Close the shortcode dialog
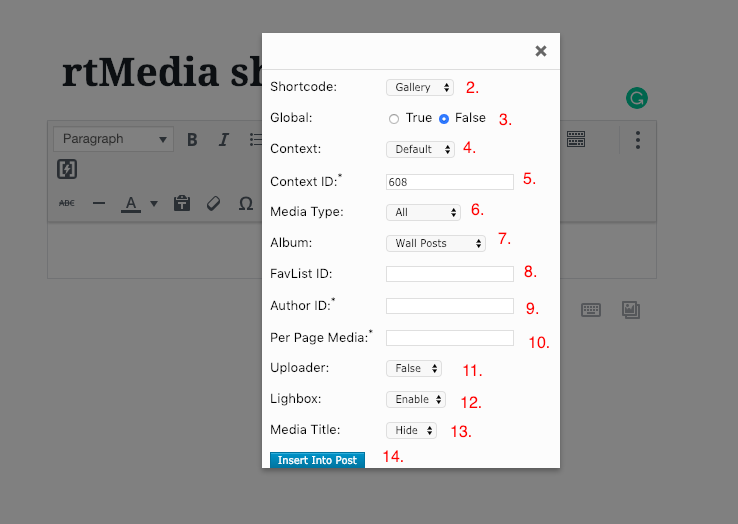Image resolution: width=738 pixels, height=524 pixels. 541,51
